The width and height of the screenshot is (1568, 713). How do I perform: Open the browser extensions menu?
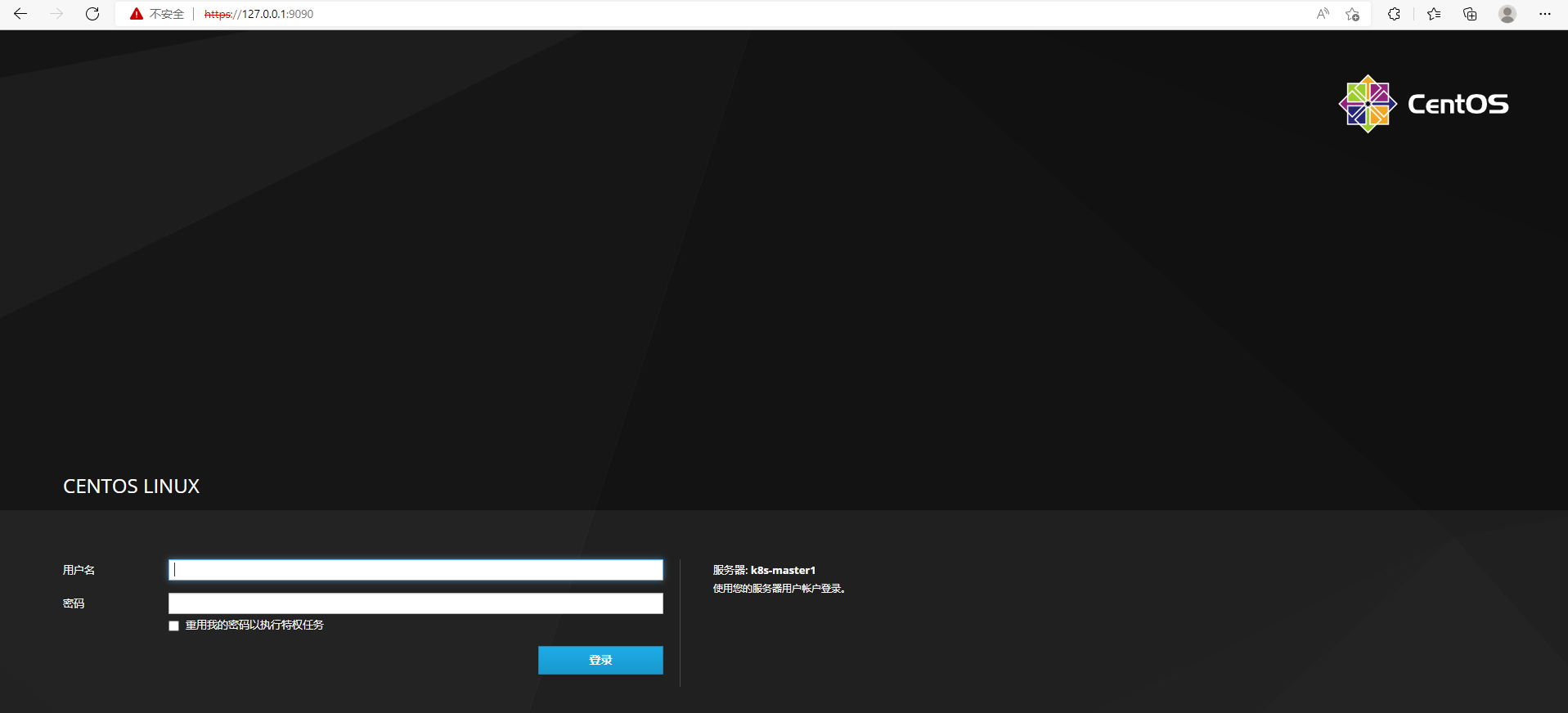tap(1395, 14)
